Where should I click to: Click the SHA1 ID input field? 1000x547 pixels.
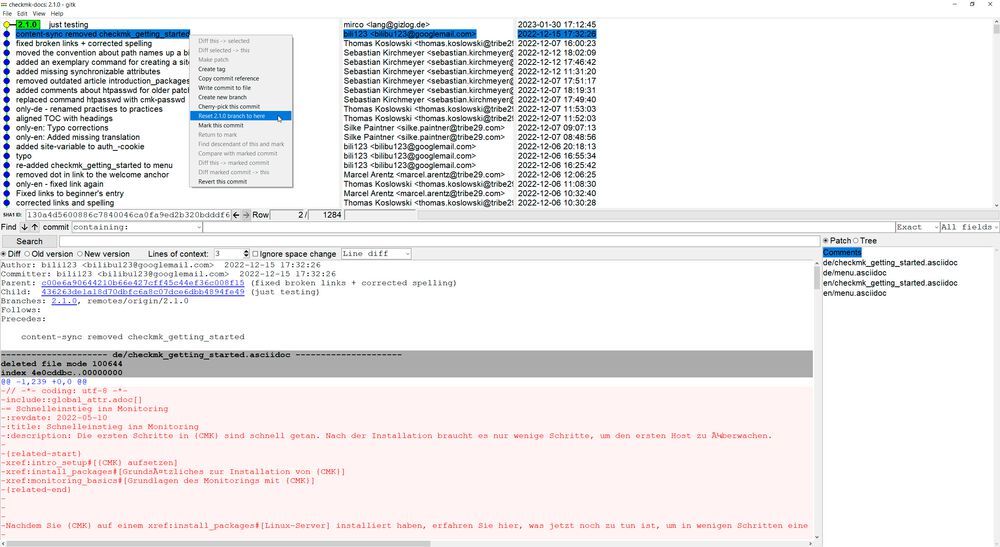[128, 215]
